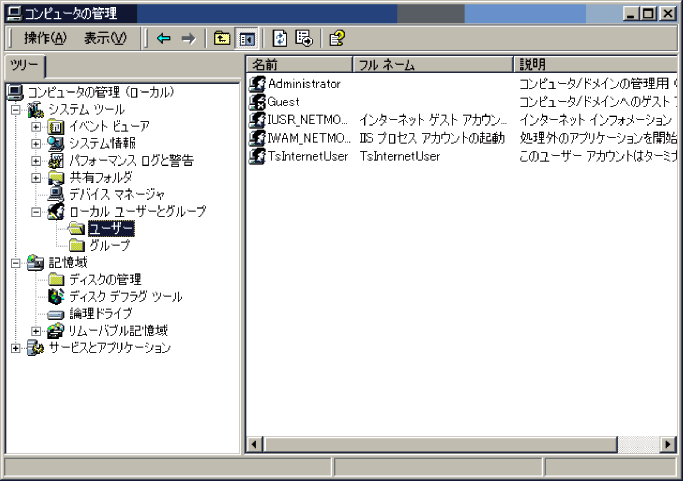Expand the イベント ビューア node

(37, 127)
